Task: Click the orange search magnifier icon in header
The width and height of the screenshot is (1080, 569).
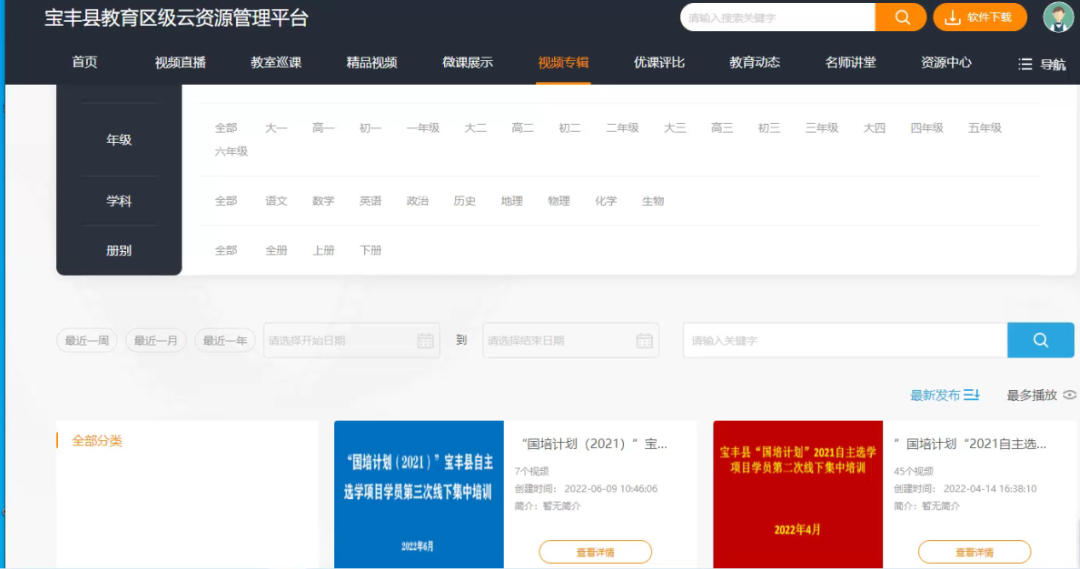Action: (901, 17)
